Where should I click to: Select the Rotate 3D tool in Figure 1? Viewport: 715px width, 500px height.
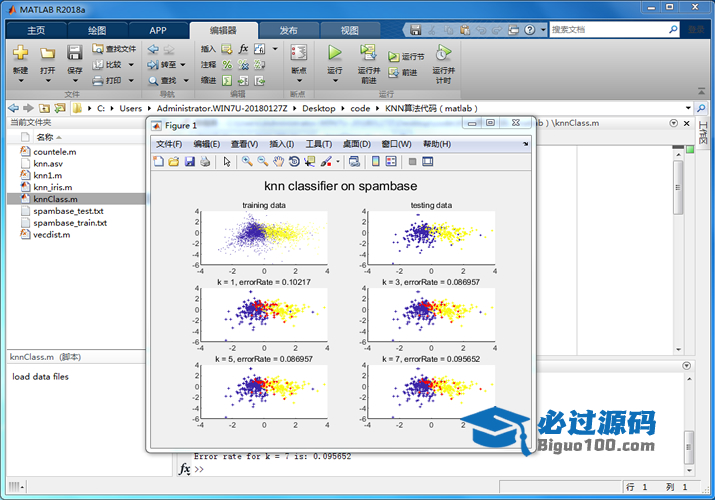294,161
